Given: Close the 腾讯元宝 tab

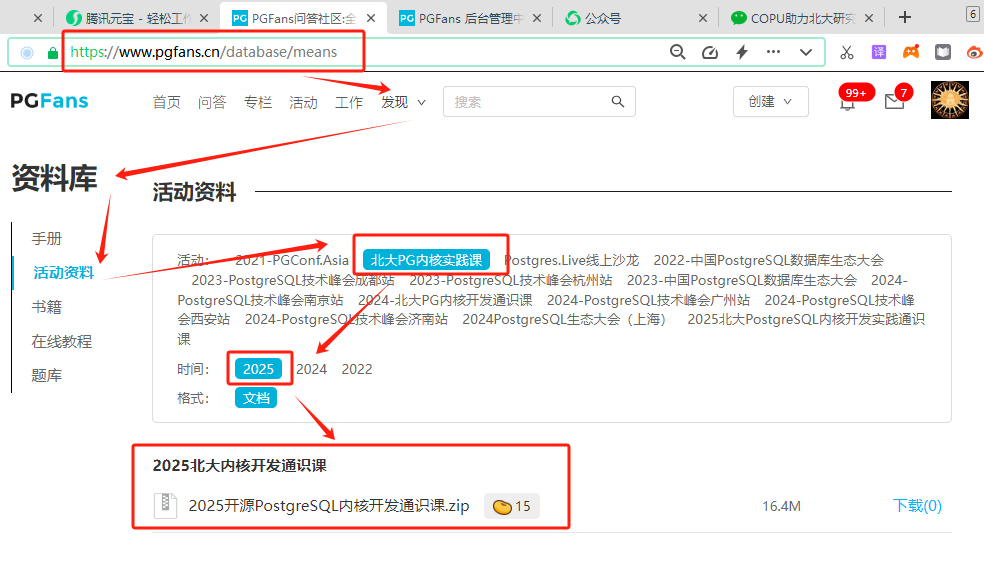Looking at the screenshot, I should pyautogui.click(x=204, y=19).
